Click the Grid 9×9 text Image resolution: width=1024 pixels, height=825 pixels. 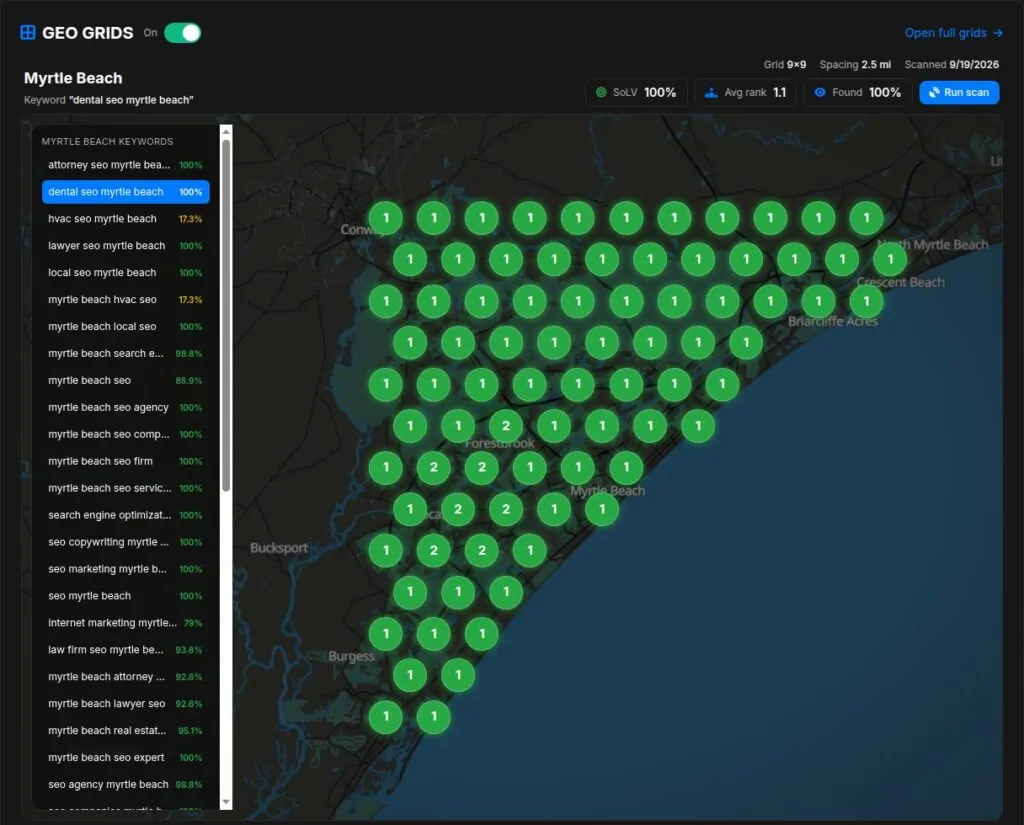tap(784, 64)
